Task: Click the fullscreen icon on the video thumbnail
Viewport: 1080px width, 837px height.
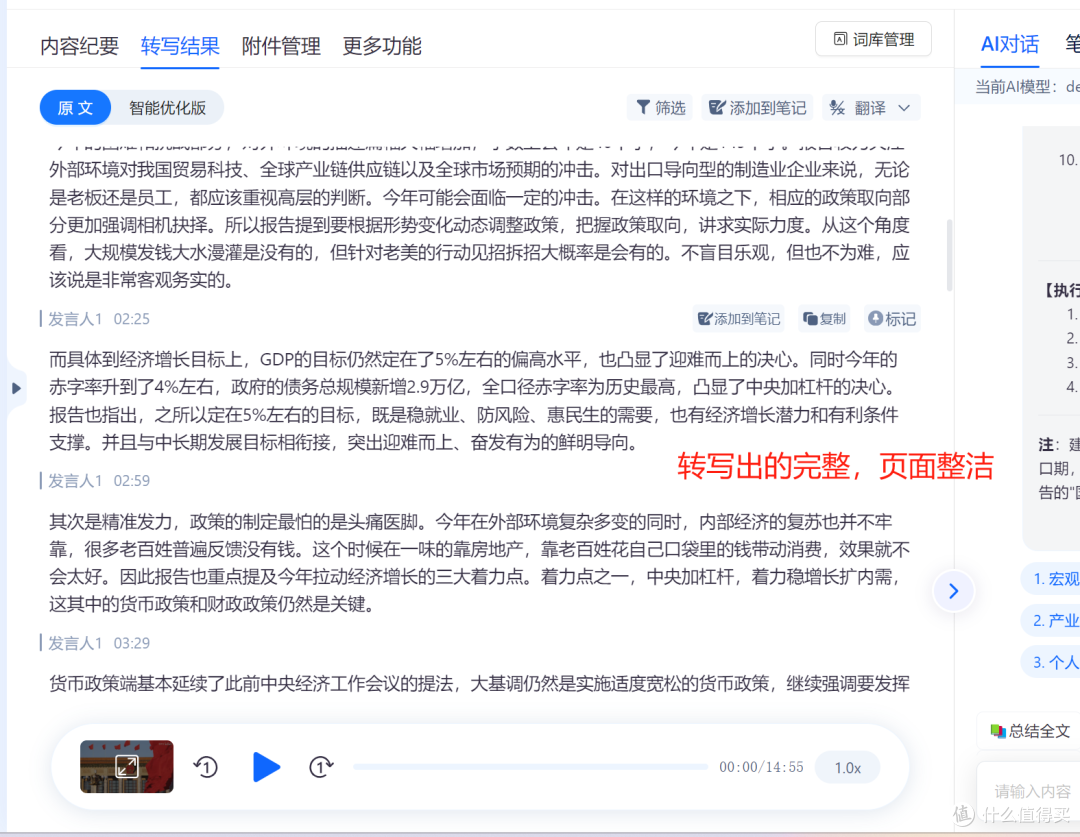Action: (x=127, y=767)
